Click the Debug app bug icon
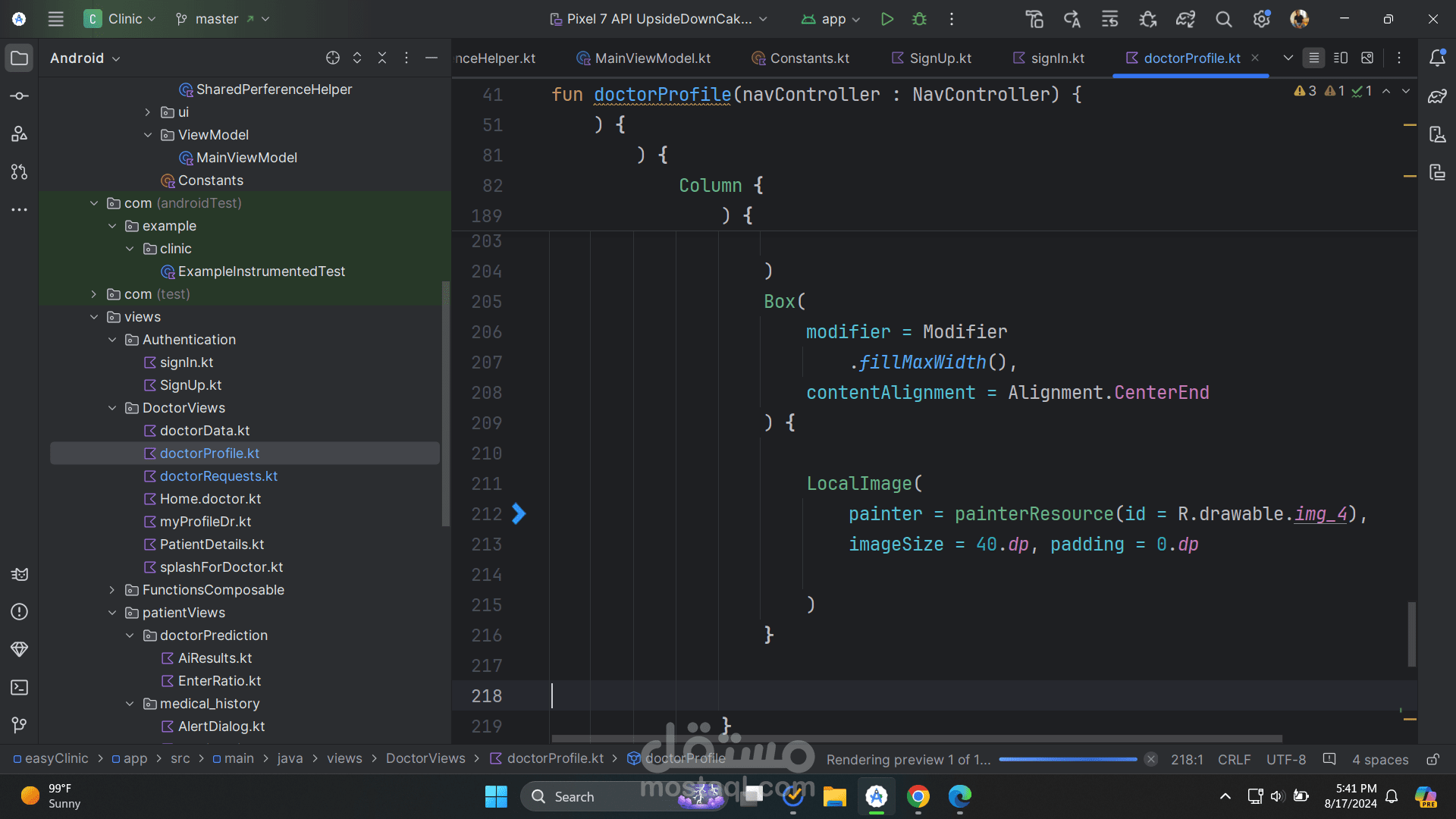Screen dimensions: 1456x819 919,19
